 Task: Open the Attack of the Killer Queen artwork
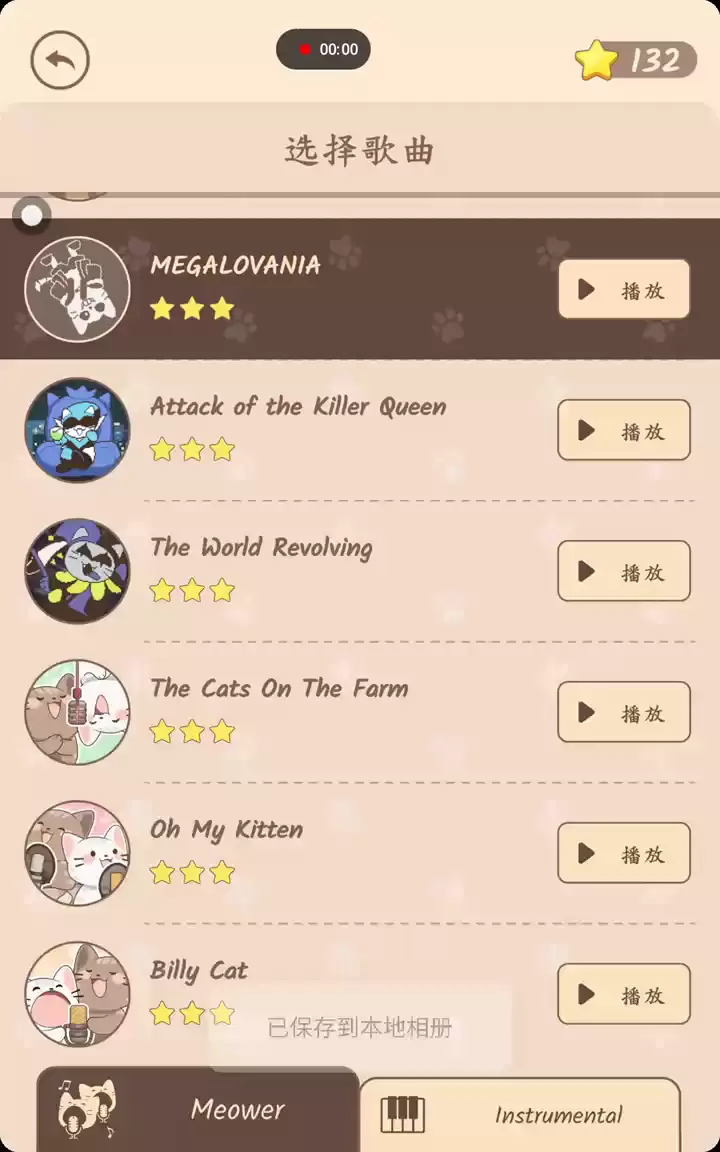77,430
